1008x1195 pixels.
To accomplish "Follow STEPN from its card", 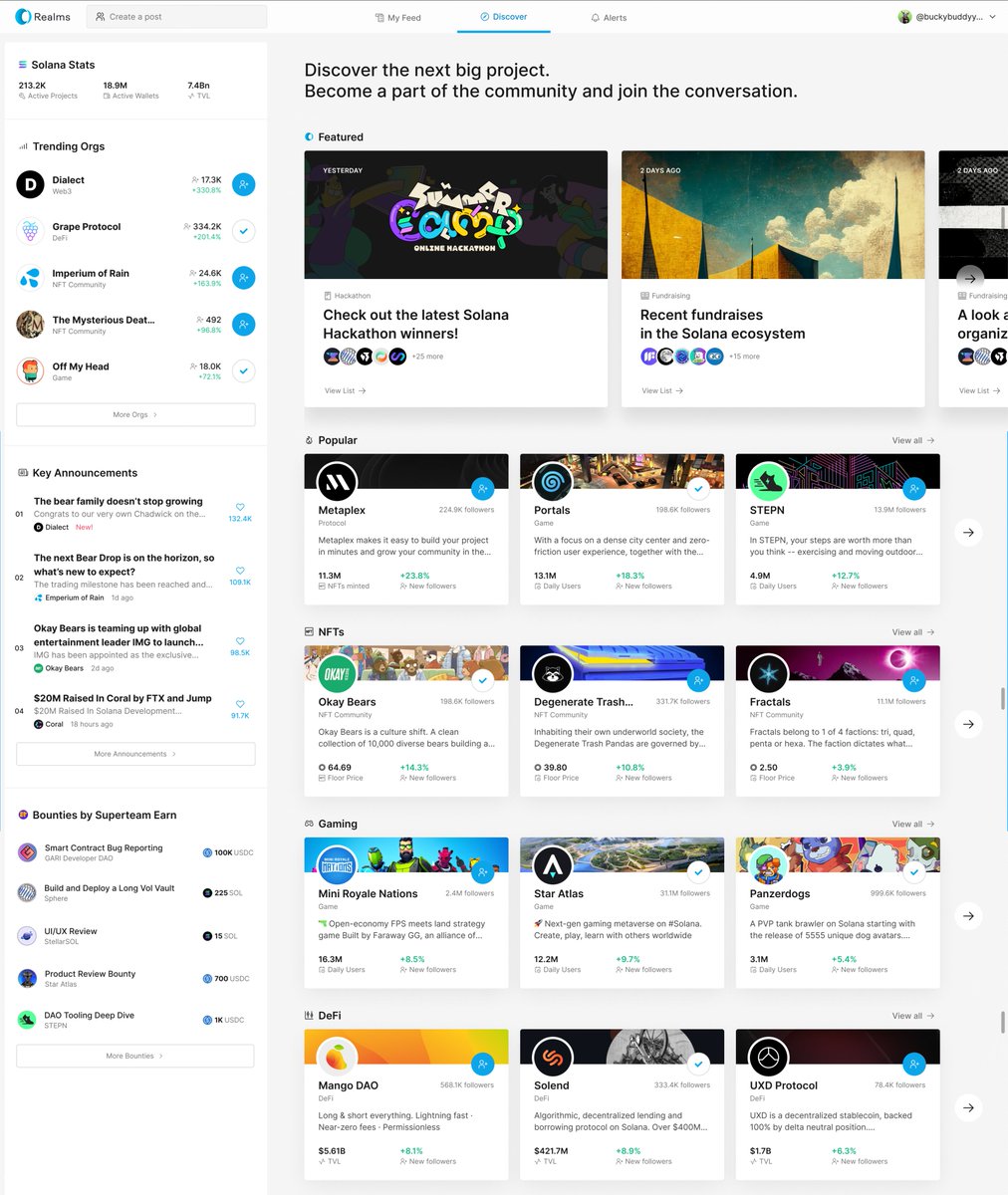I will click(x=913, y=489).
